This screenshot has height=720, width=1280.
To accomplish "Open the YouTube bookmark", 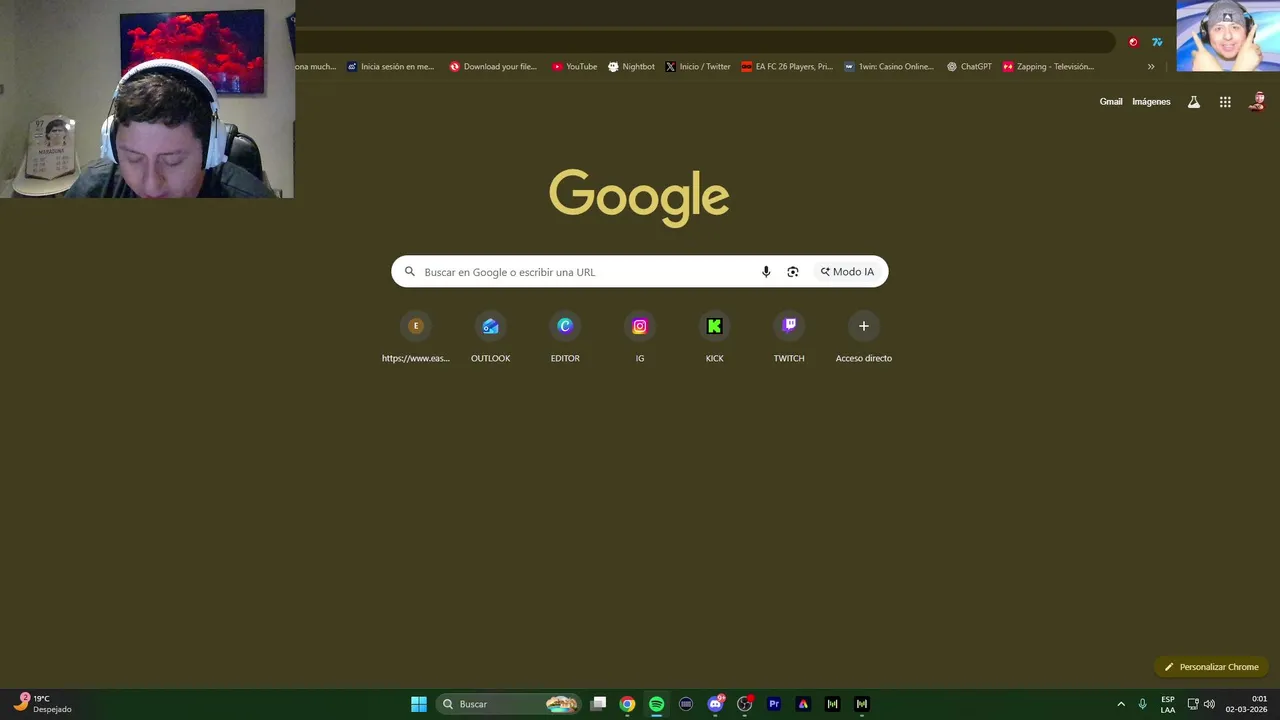I will point(574,67).
